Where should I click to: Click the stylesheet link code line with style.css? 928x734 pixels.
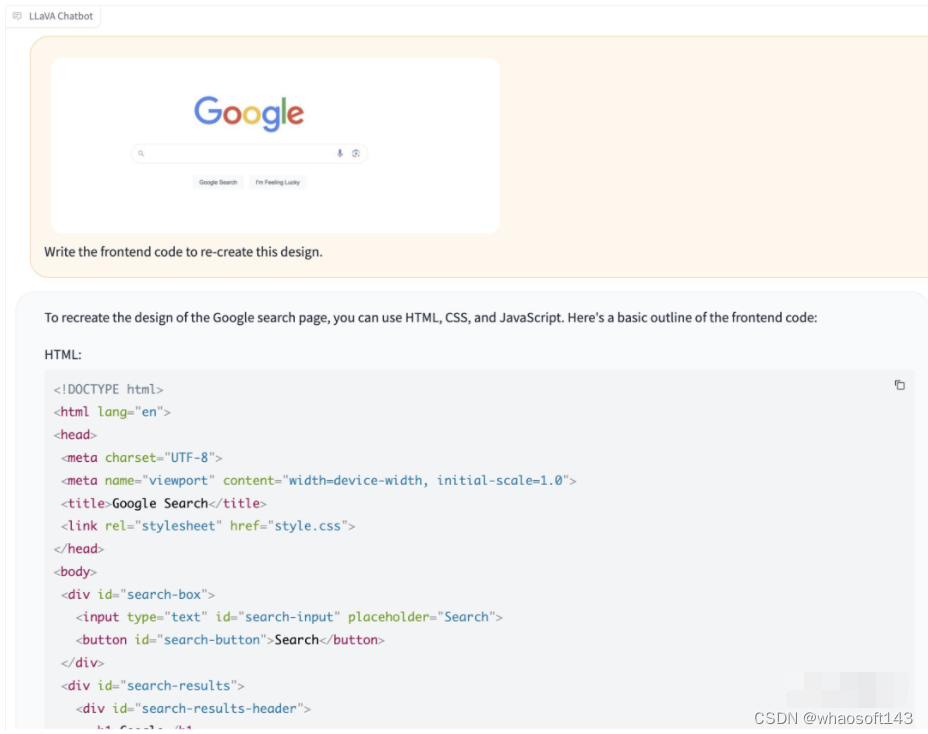pos(208,526)
